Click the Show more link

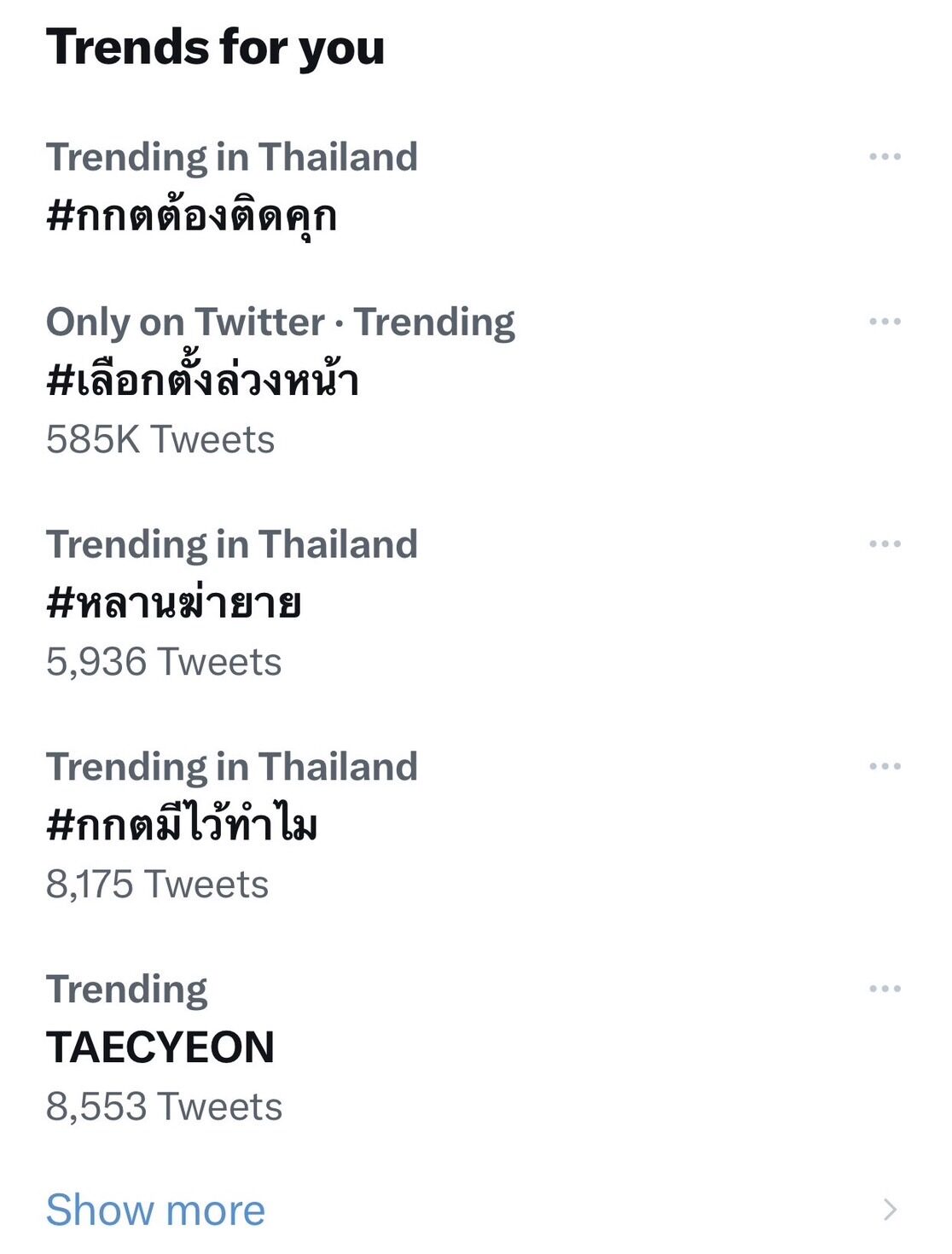[155, 1210]
